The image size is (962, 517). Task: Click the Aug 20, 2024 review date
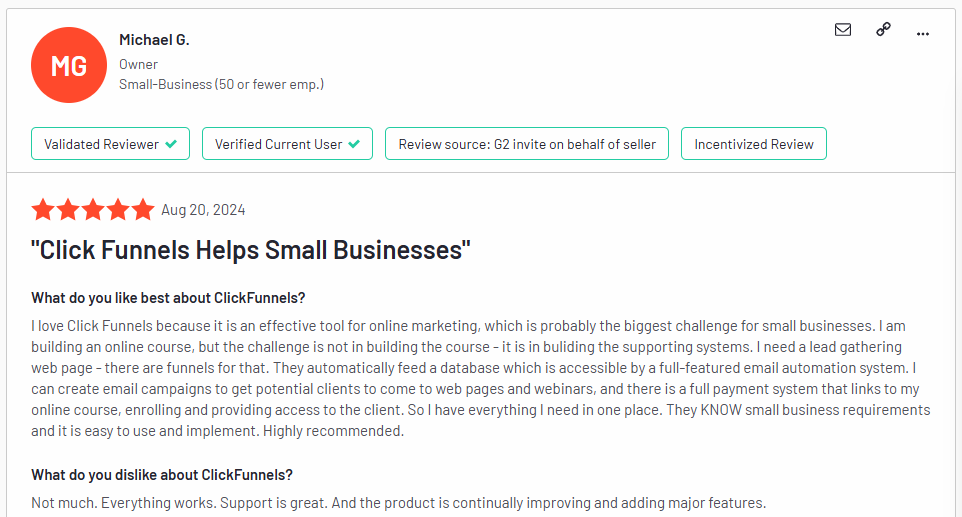coord(203,210)
